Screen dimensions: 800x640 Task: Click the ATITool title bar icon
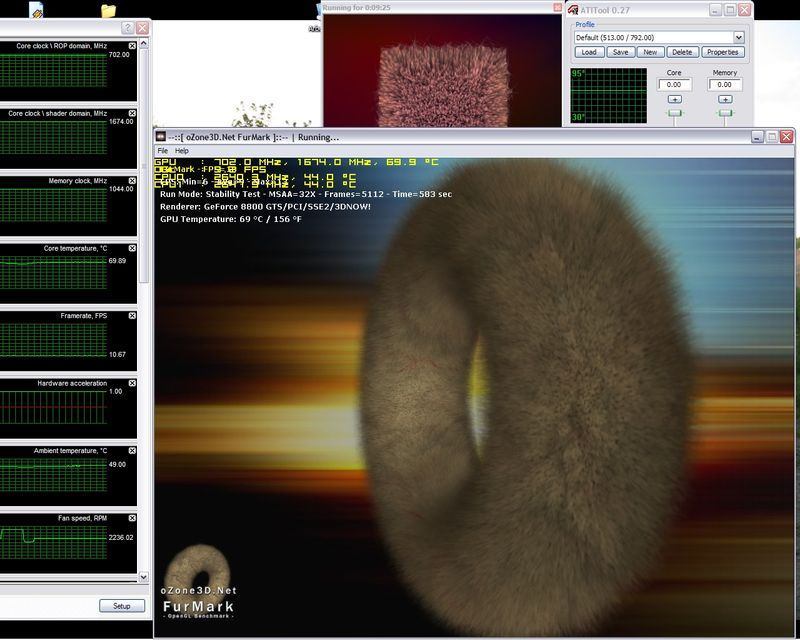pos(573,10)
